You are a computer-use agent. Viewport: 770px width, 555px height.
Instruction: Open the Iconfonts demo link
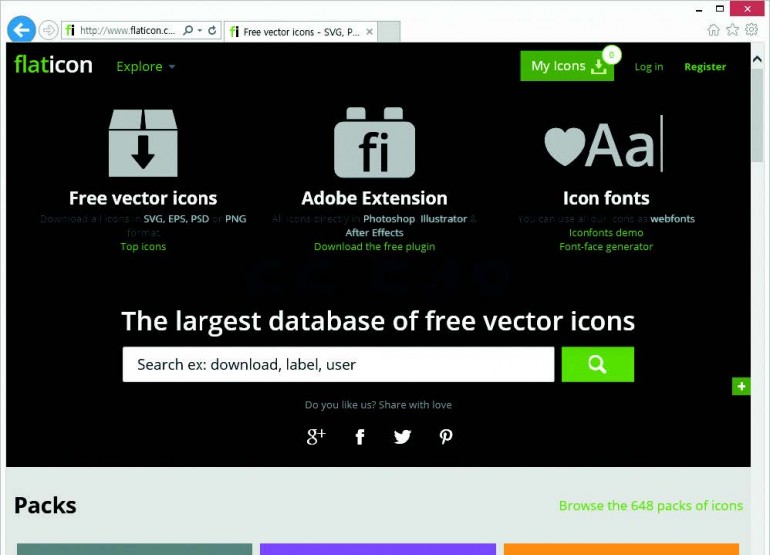tap(606, 232)
